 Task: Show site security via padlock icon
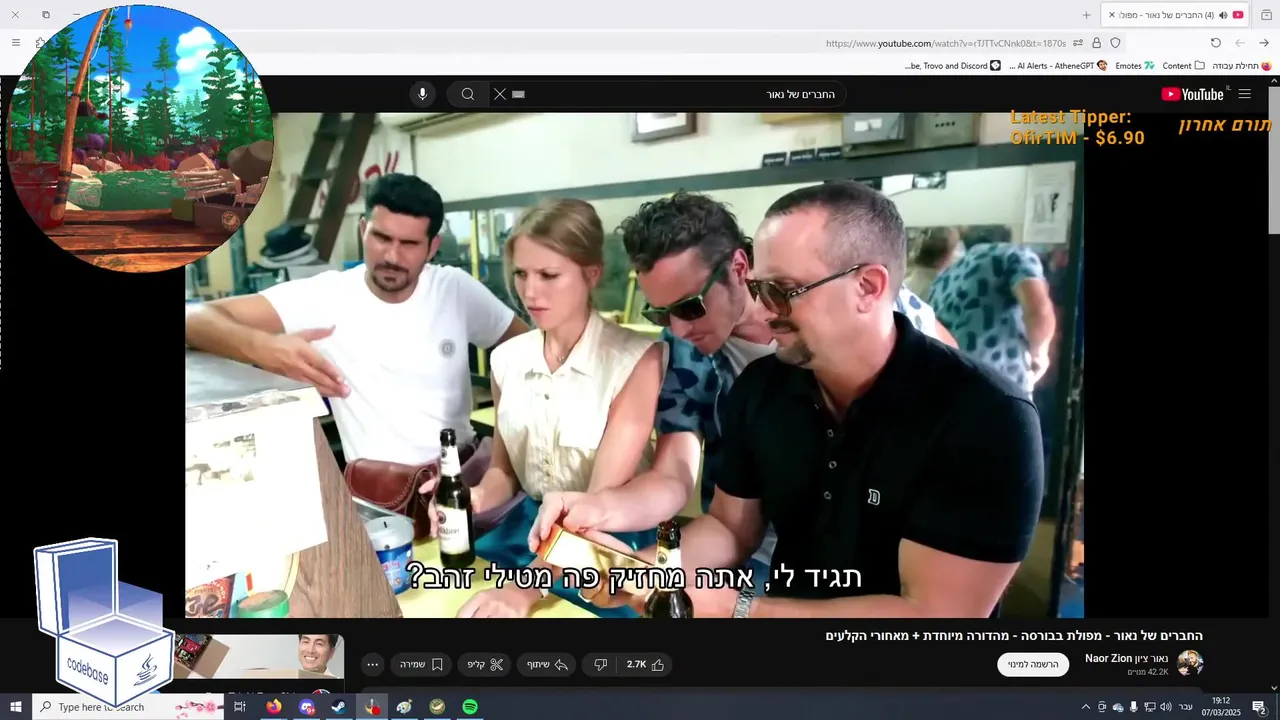1096,43
